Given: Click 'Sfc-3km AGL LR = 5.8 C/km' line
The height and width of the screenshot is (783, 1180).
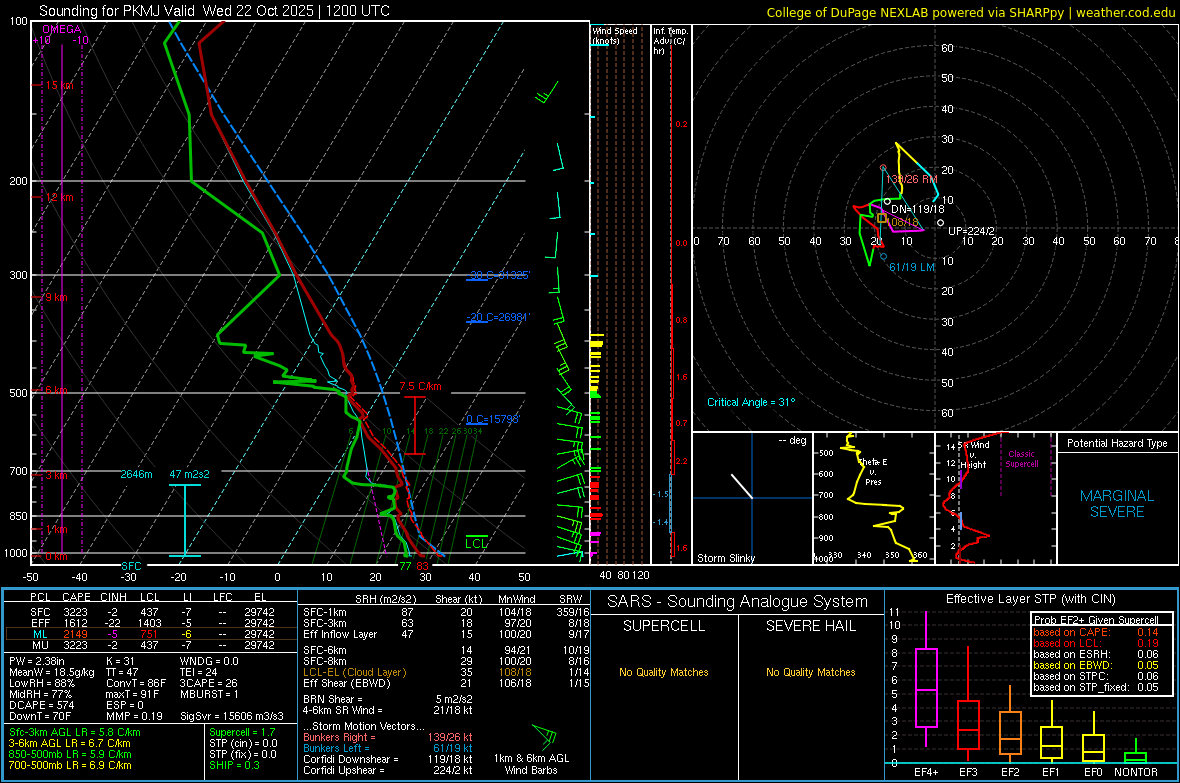Looking at the screenshot, I should [x=75, y=732].
